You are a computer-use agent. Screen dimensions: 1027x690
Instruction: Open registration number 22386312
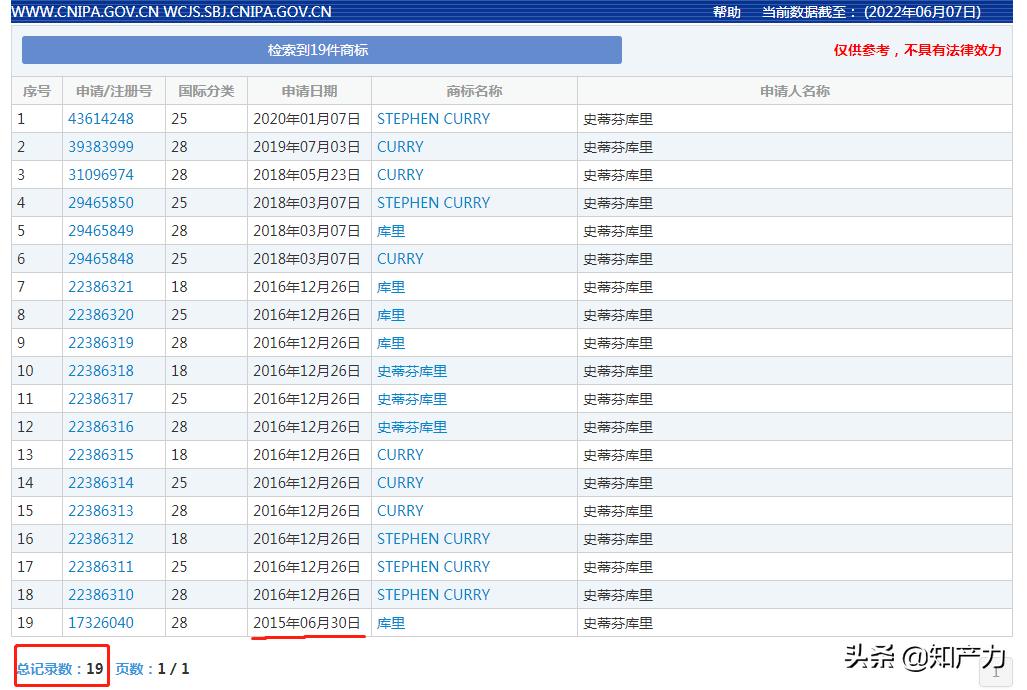101,539
